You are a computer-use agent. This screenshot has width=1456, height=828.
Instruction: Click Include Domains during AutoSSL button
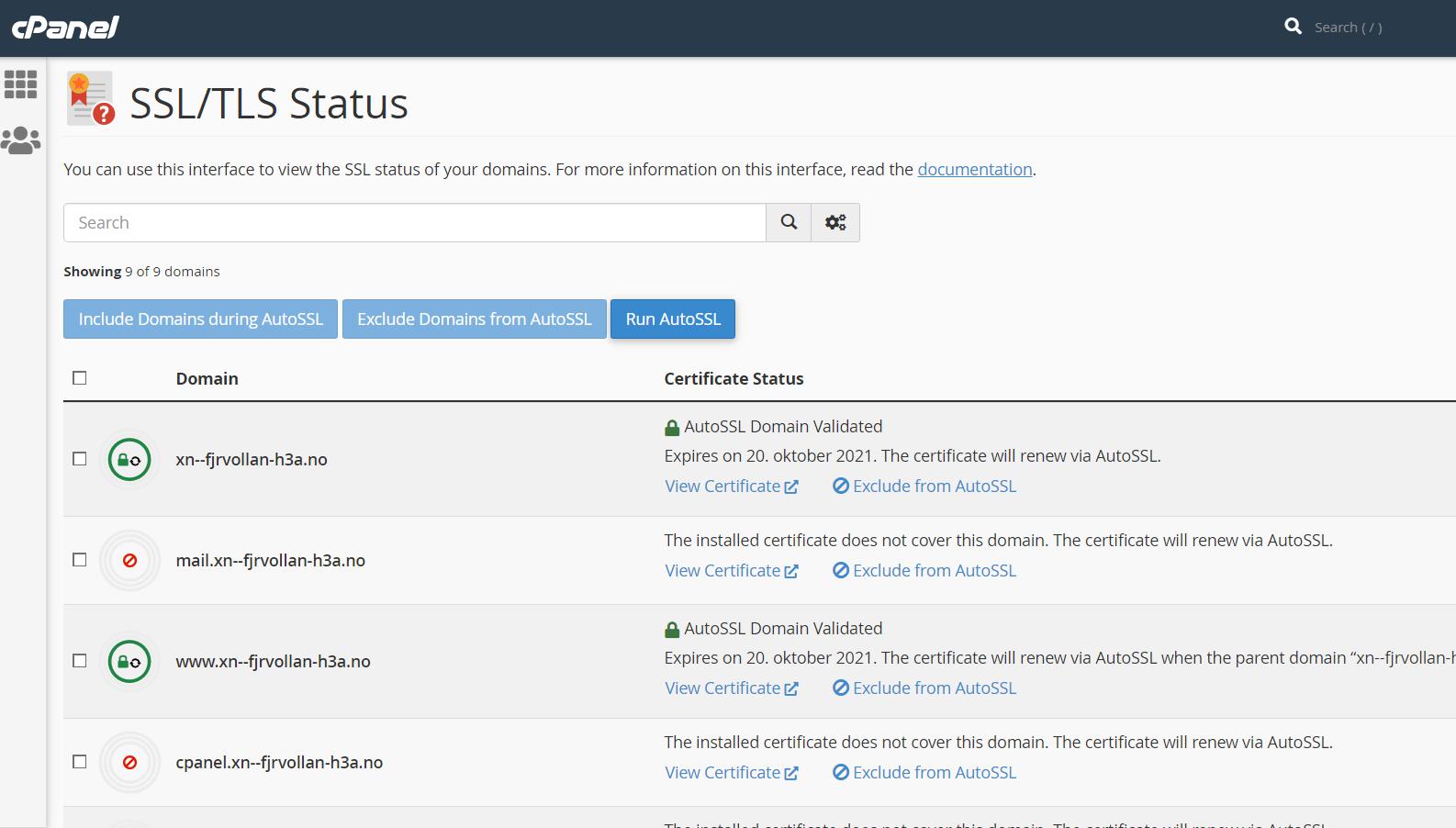(200, 319)
